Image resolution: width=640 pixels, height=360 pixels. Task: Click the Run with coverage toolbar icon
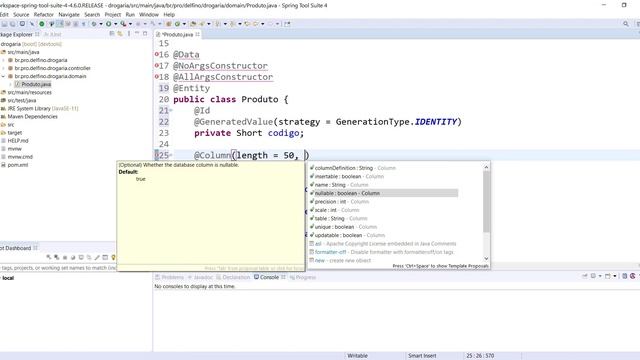click(123, 24)
